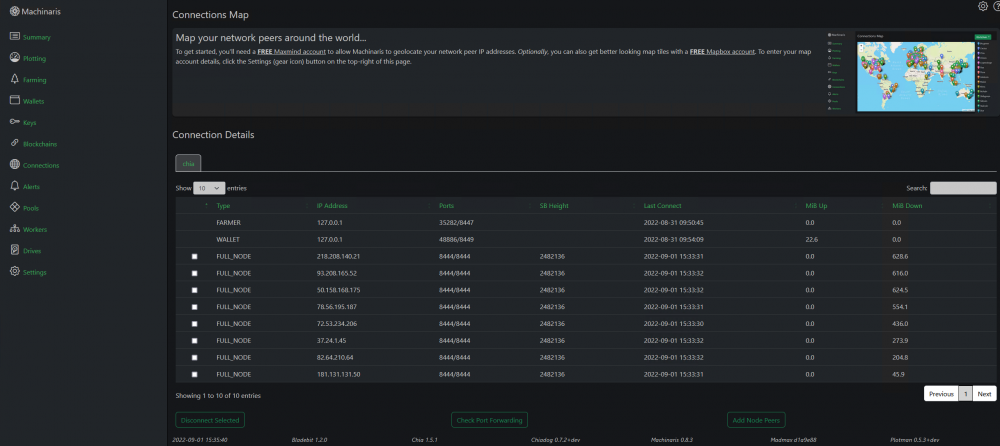Screen dimensions: 1000x446
Task: Open the FREE Maxmind account link
Action: click(x=291, y=51)
